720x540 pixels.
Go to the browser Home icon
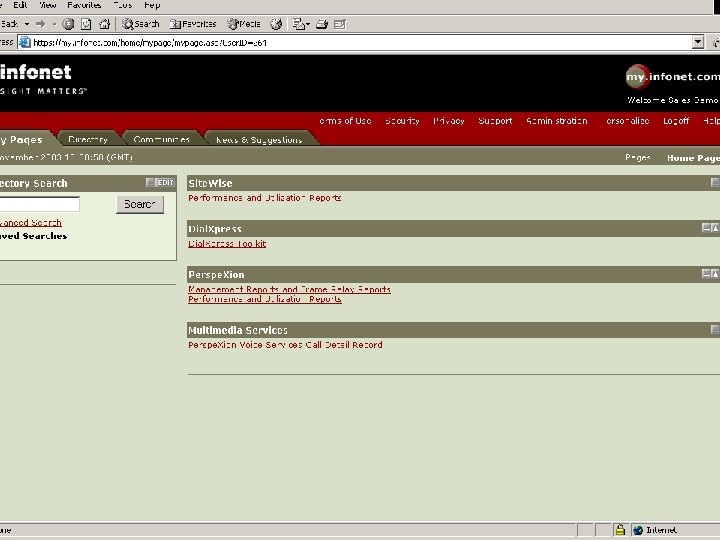105,24
